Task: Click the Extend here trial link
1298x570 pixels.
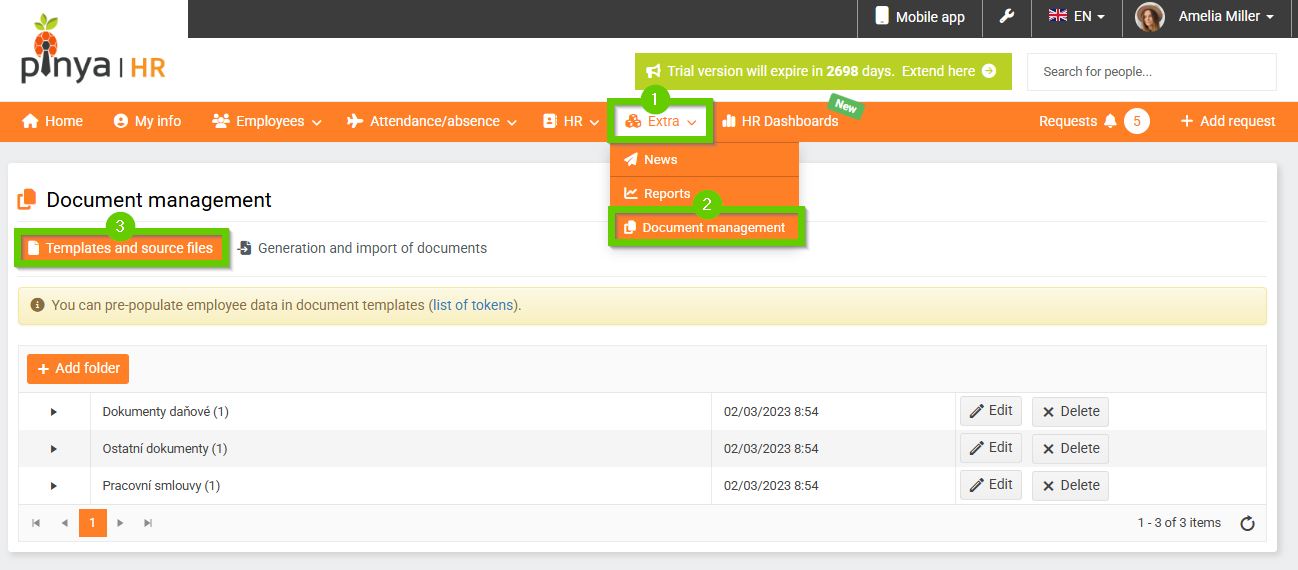Action: point(948,71)
